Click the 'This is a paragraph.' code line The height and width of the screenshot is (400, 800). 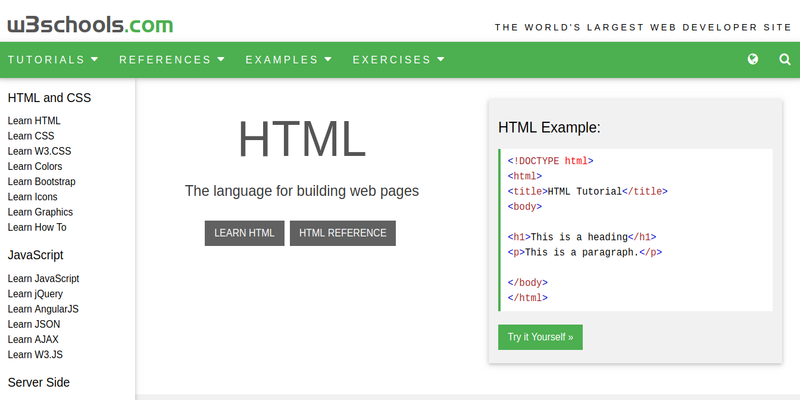585,253
